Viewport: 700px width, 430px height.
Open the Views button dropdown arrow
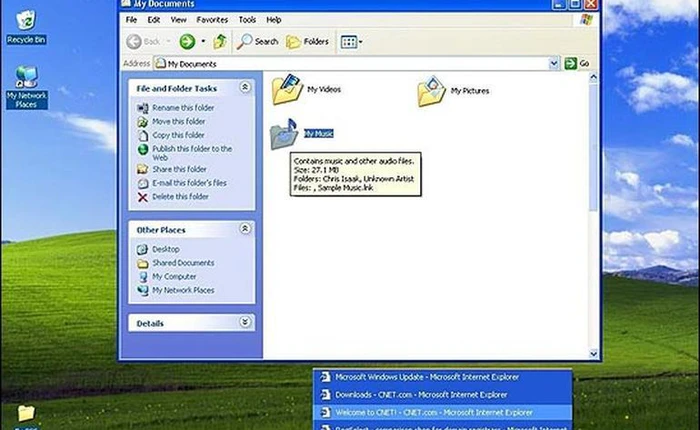(361, 42)
